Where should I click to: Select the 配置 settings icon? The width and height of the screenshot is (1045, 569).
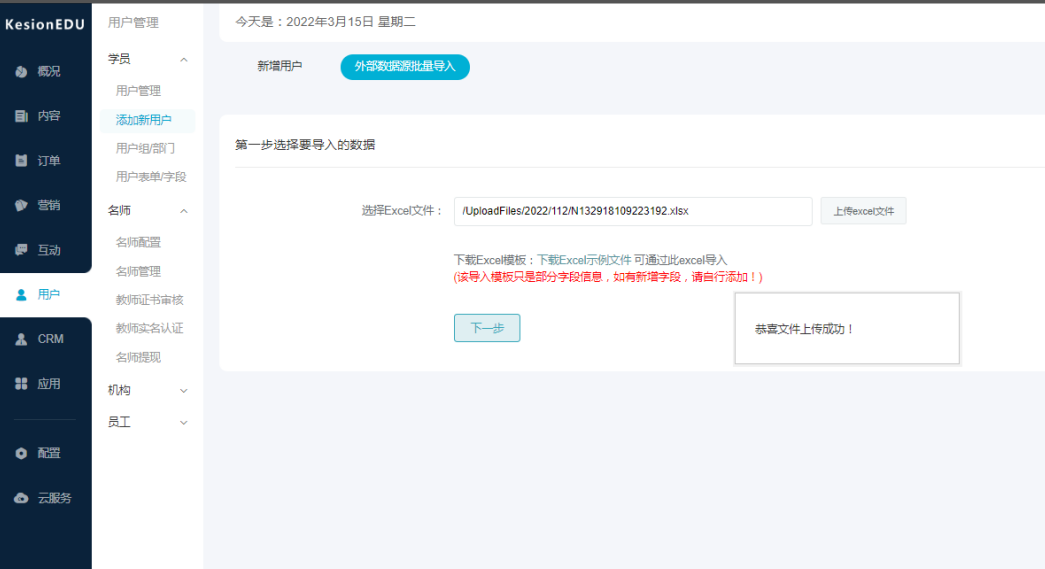(x=21, y=453)
